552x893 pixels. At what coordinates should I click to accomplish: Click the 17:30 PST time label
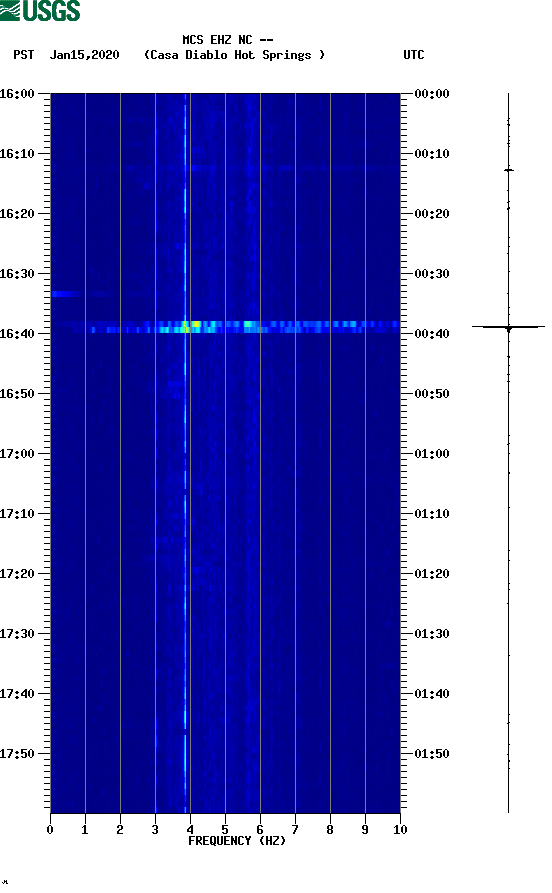tap(17, 633)
